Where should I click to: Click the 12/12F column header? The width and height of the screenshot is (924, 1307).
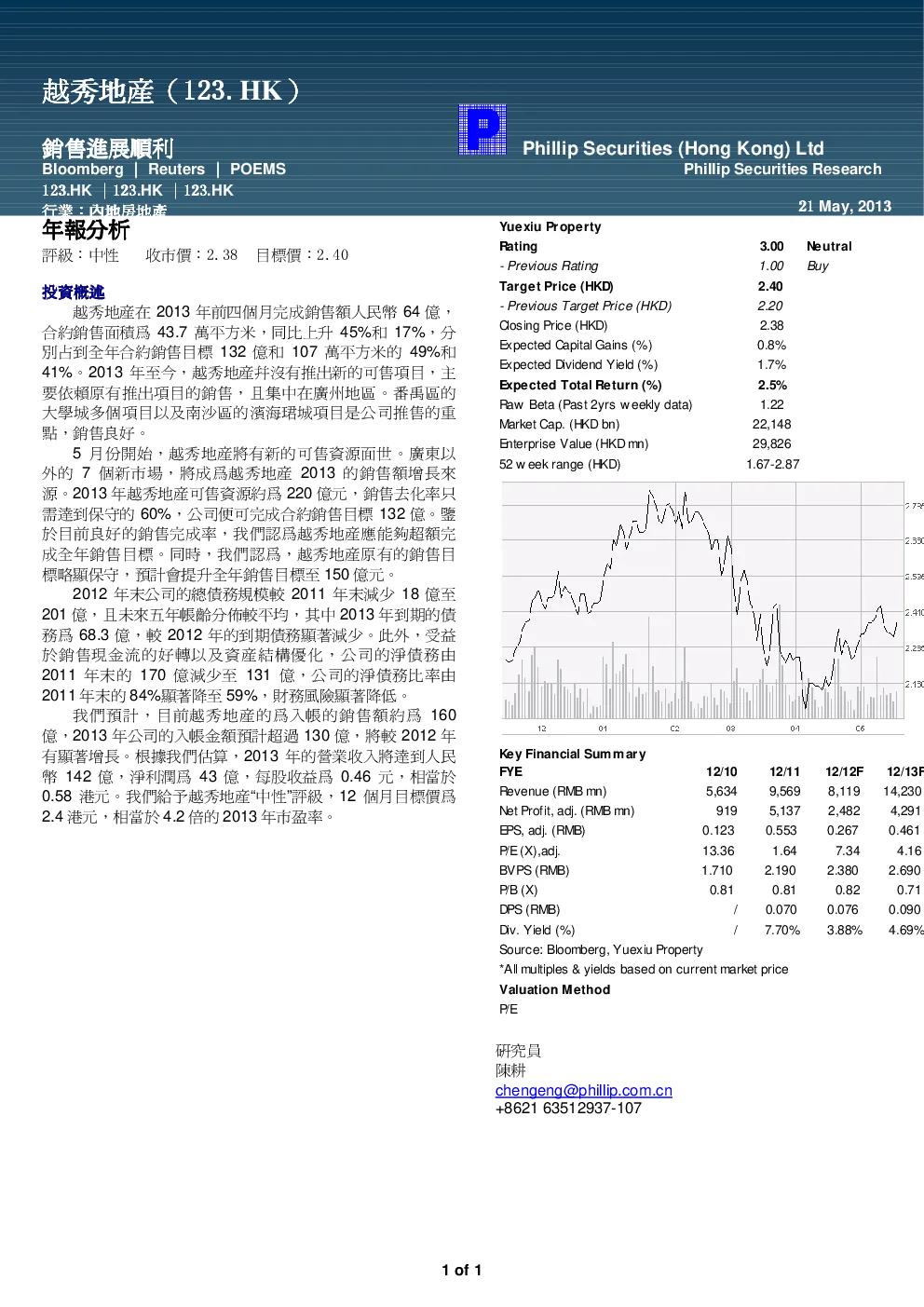[844, 771]
